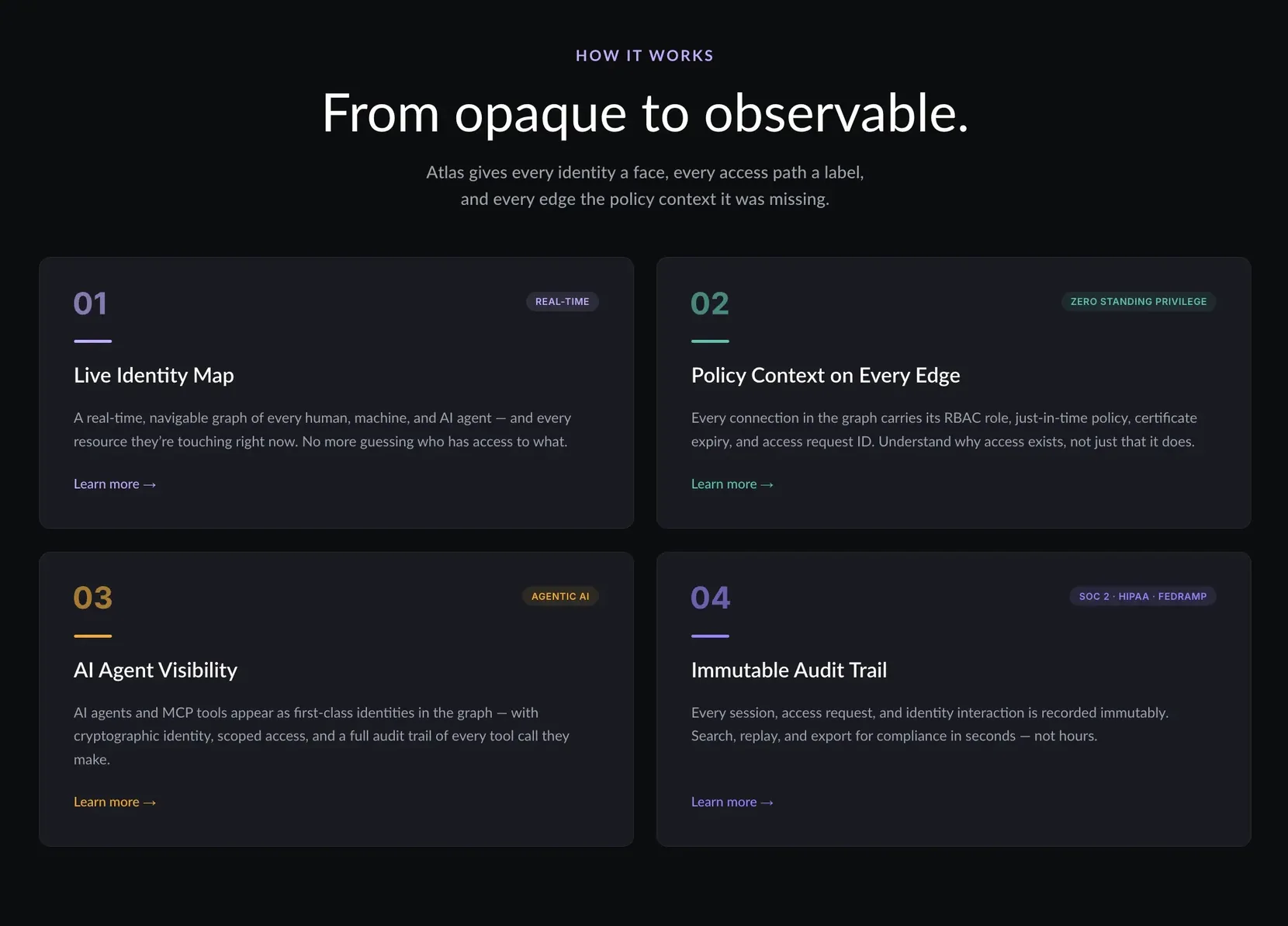Click the REAL-TIME badge
Screen dimensions: 1288x926
click(x=563, y=302)
